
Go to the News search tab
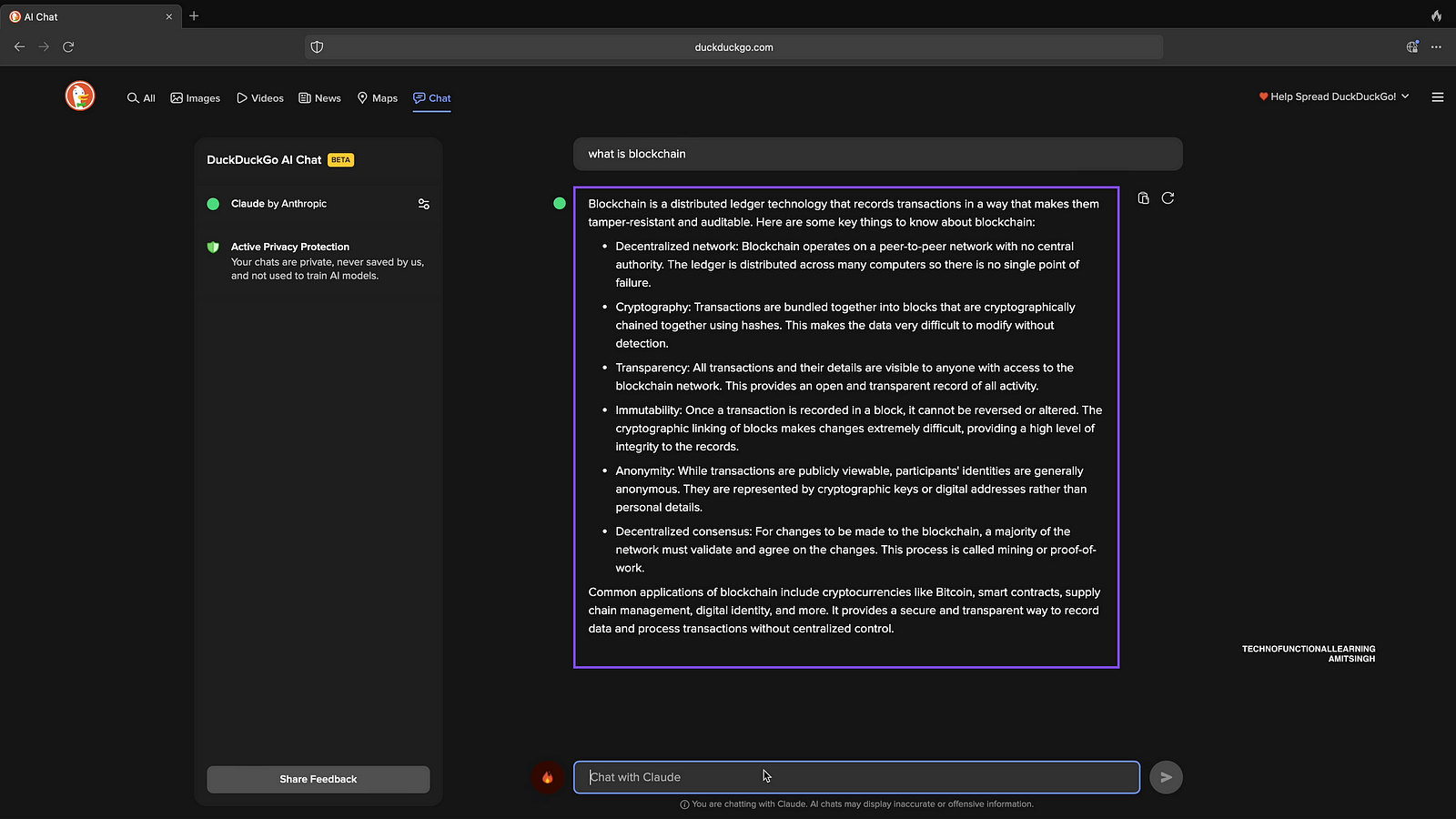(x=319, y=98)
